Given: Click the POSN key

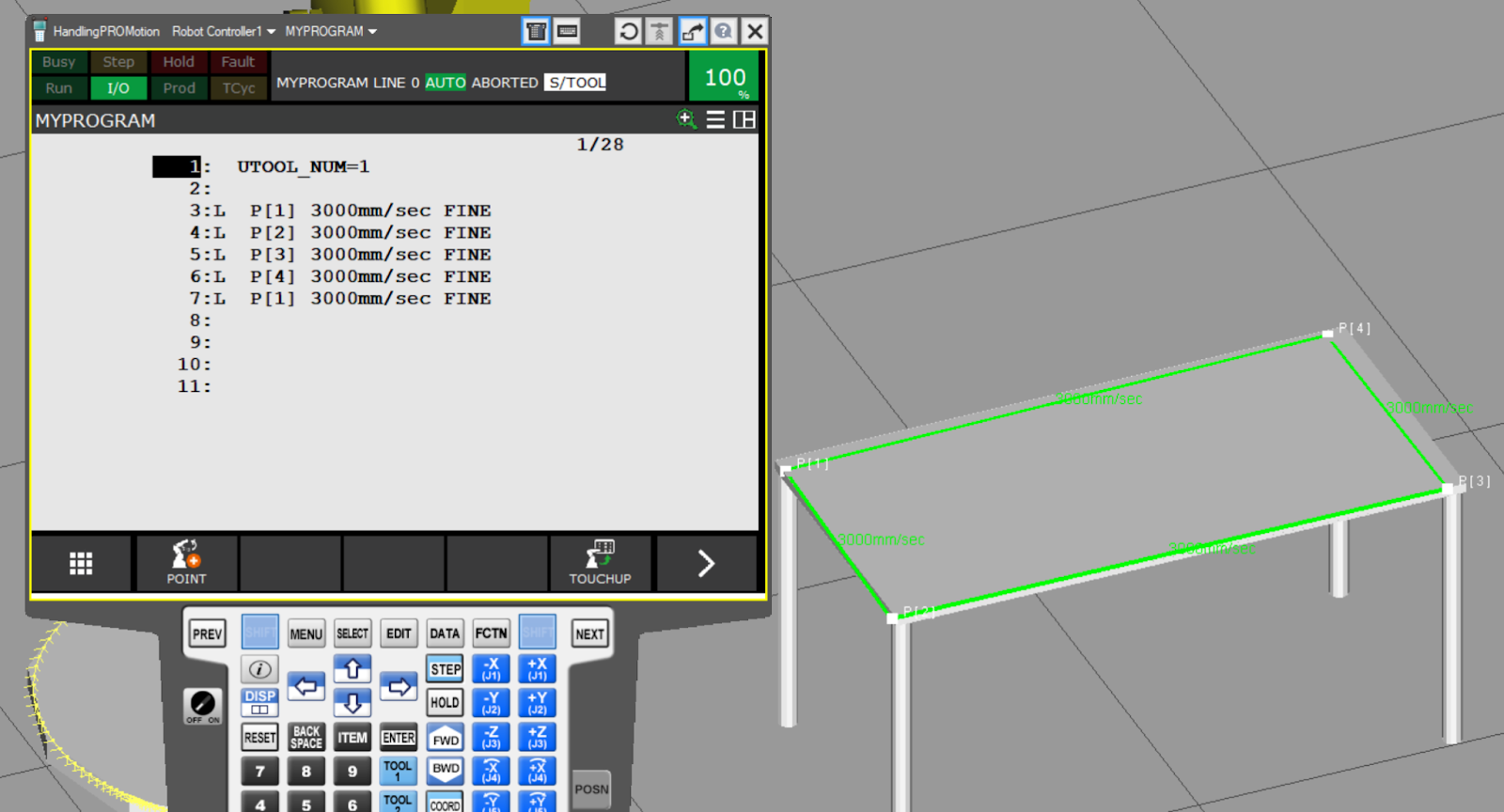Looking at the screenshot, I should tap(591, 789).
